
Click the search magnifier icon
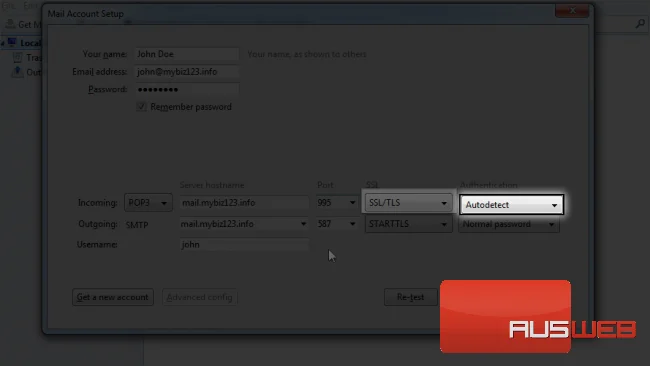(x=640, y=24)
